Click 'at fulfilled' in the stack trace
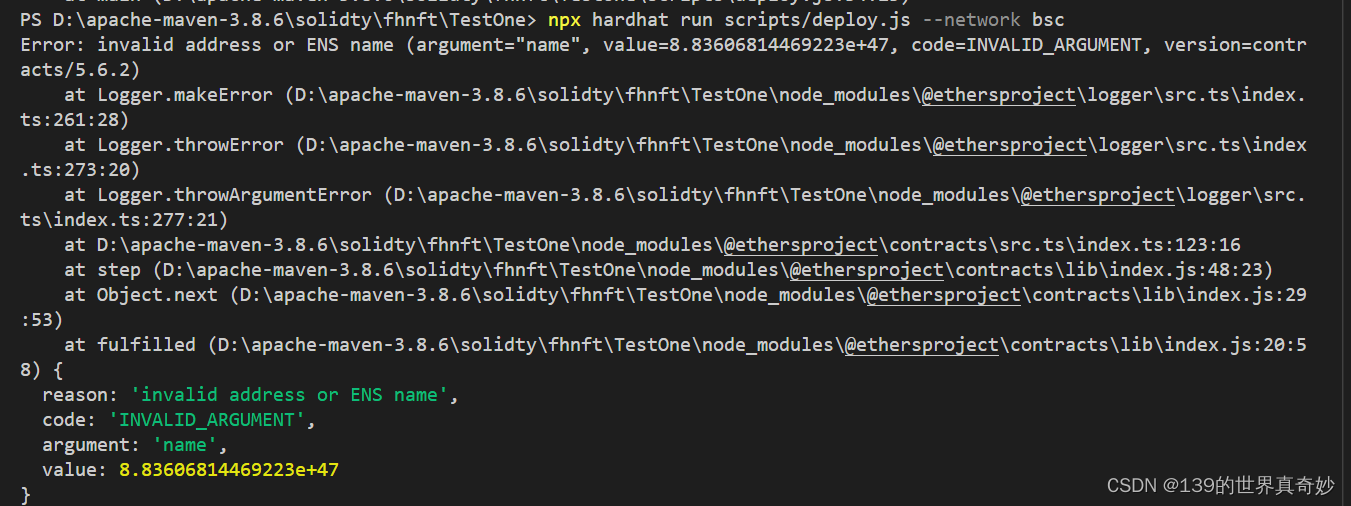Image resolution: width=1351 pixels, height=506 pixels. click(130, 345)
